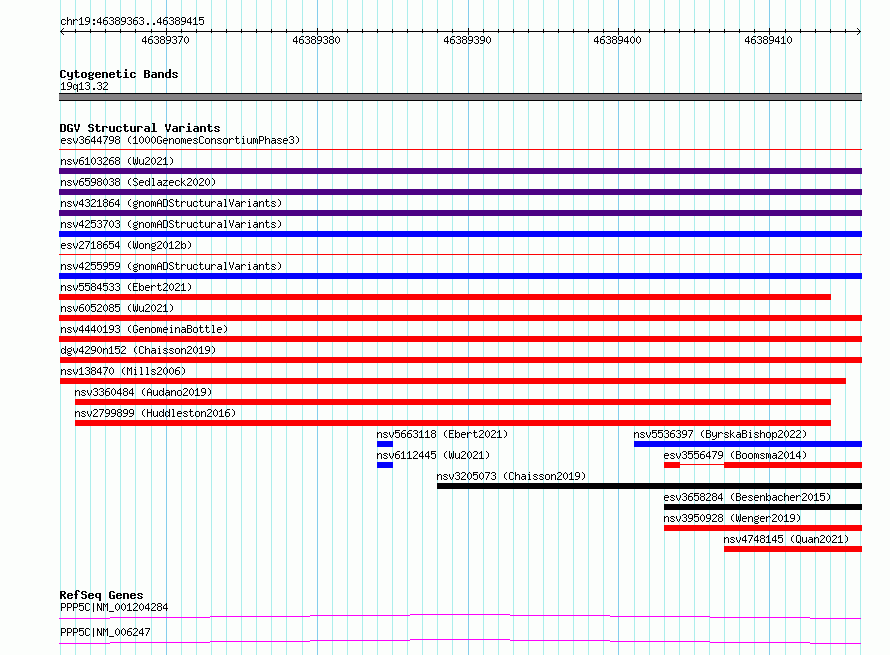890x655 pixels.
Task: Click the nsv6112445 (Wu2021) label
Action: (433, 455)
